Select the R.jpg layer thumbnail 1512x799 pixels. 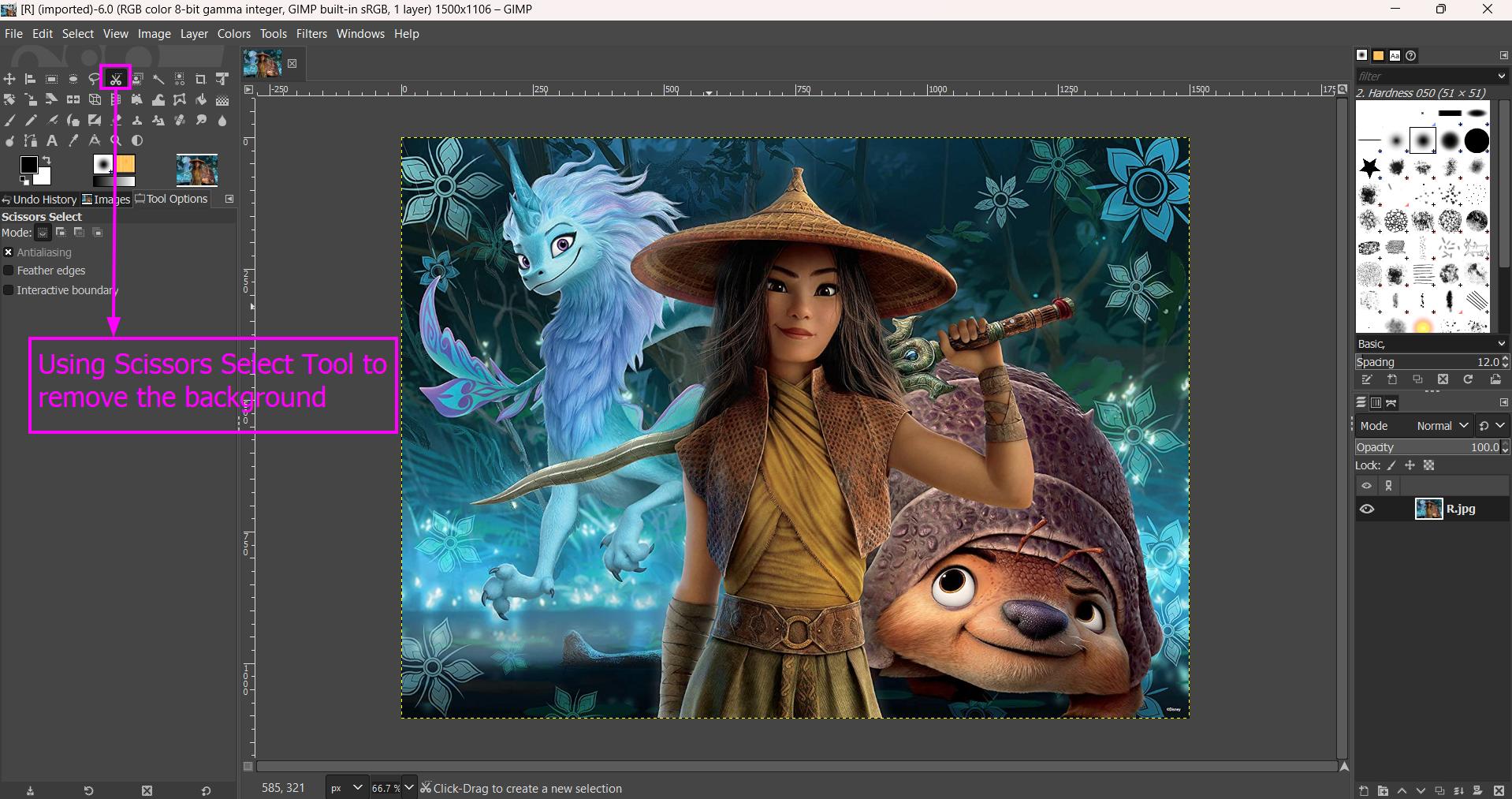click(1428, 509)
